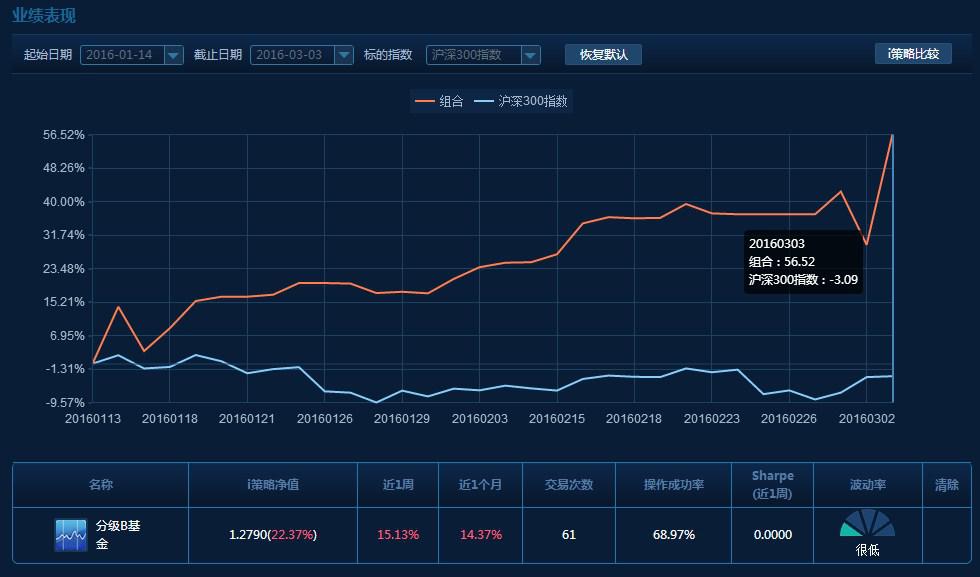
Task: Click the 恢复默认 button
Action: pos(603,54)
